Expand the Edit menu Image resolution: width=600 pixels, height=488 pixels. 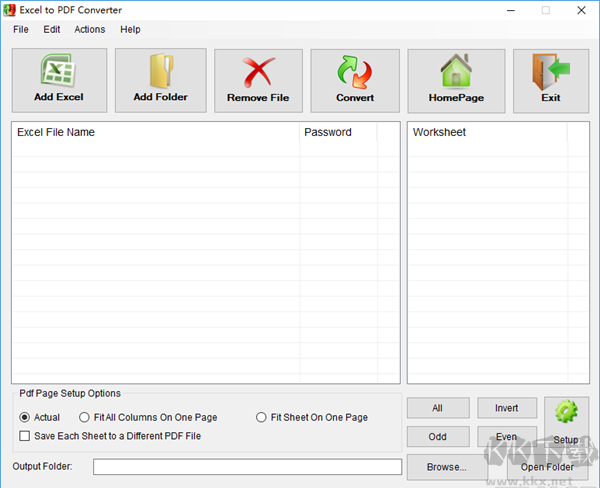click(52, 29)
